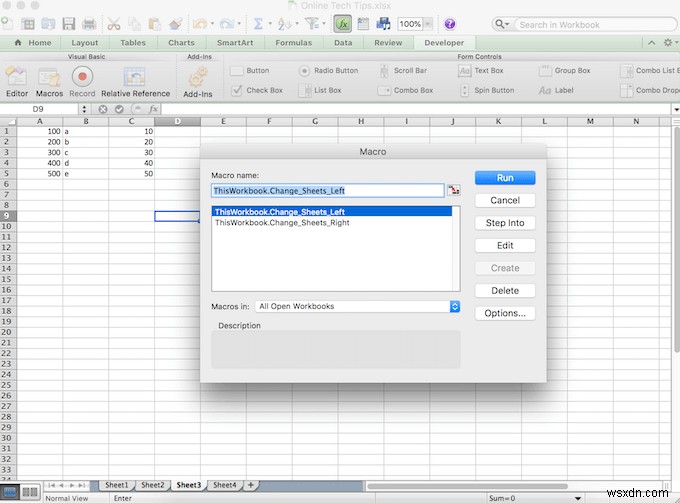Start the Record macro button
Screen dimensions: 680x503
tap(82, 76)
